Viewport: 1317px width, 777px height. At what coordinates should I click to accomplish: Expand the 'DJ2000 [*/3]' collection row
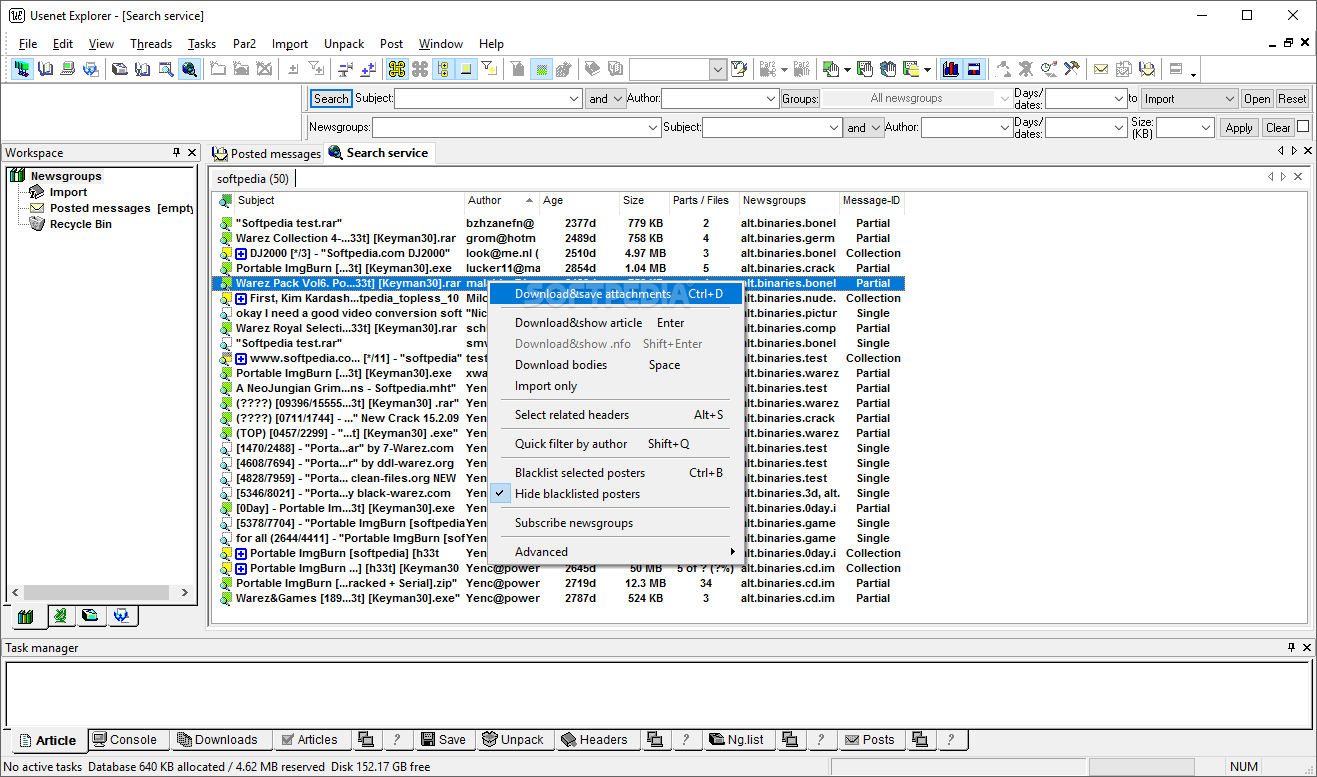click(241, 254)
